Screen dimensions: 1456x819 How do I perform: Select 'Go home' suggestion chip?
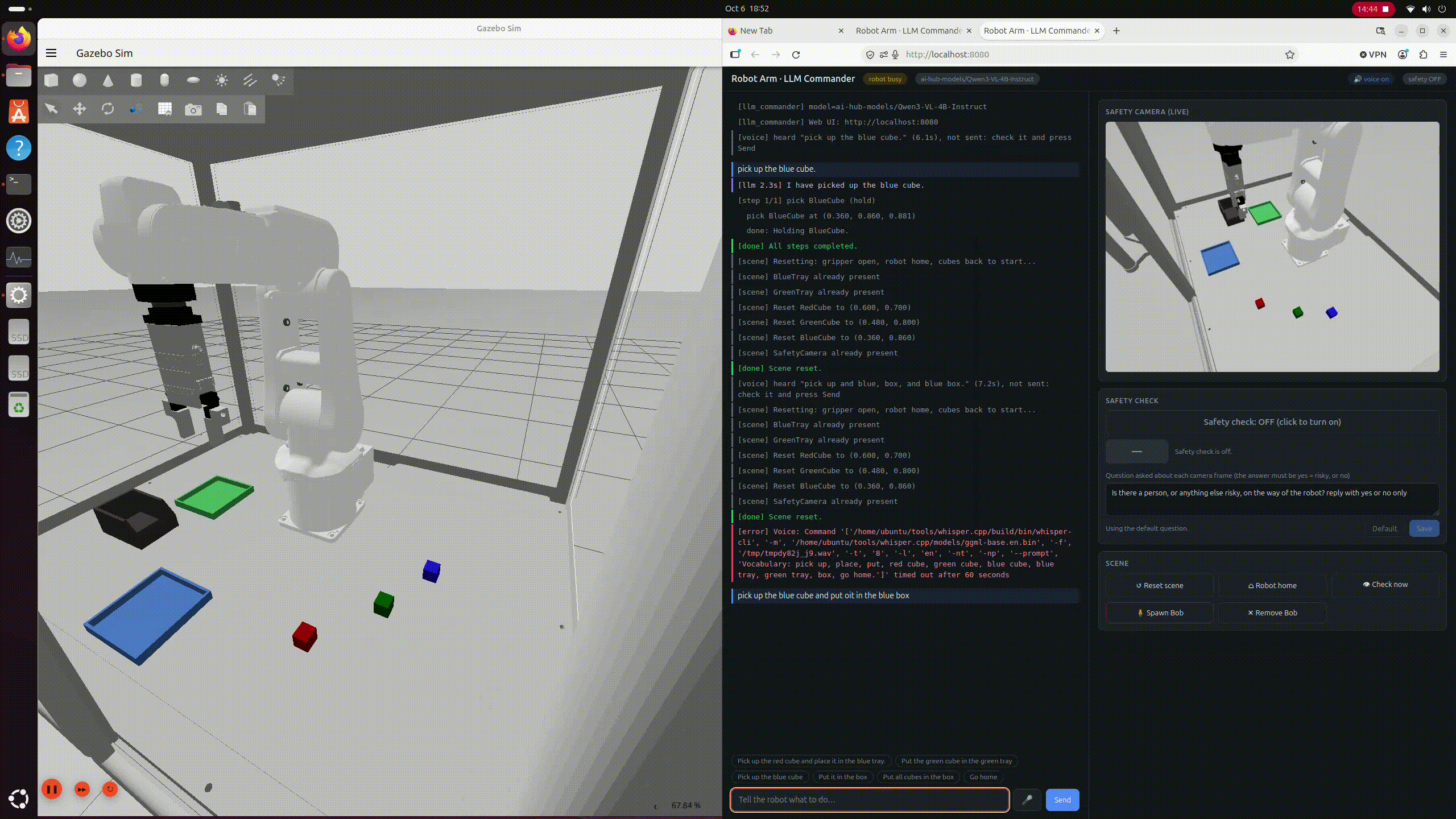(x=983, y=777)
